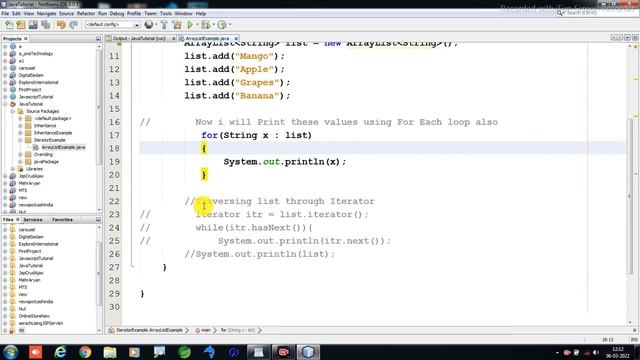The image size is (640, 360).
Task: Click the Profile Project toolbar icon
Action: click(x=222, y=25)
